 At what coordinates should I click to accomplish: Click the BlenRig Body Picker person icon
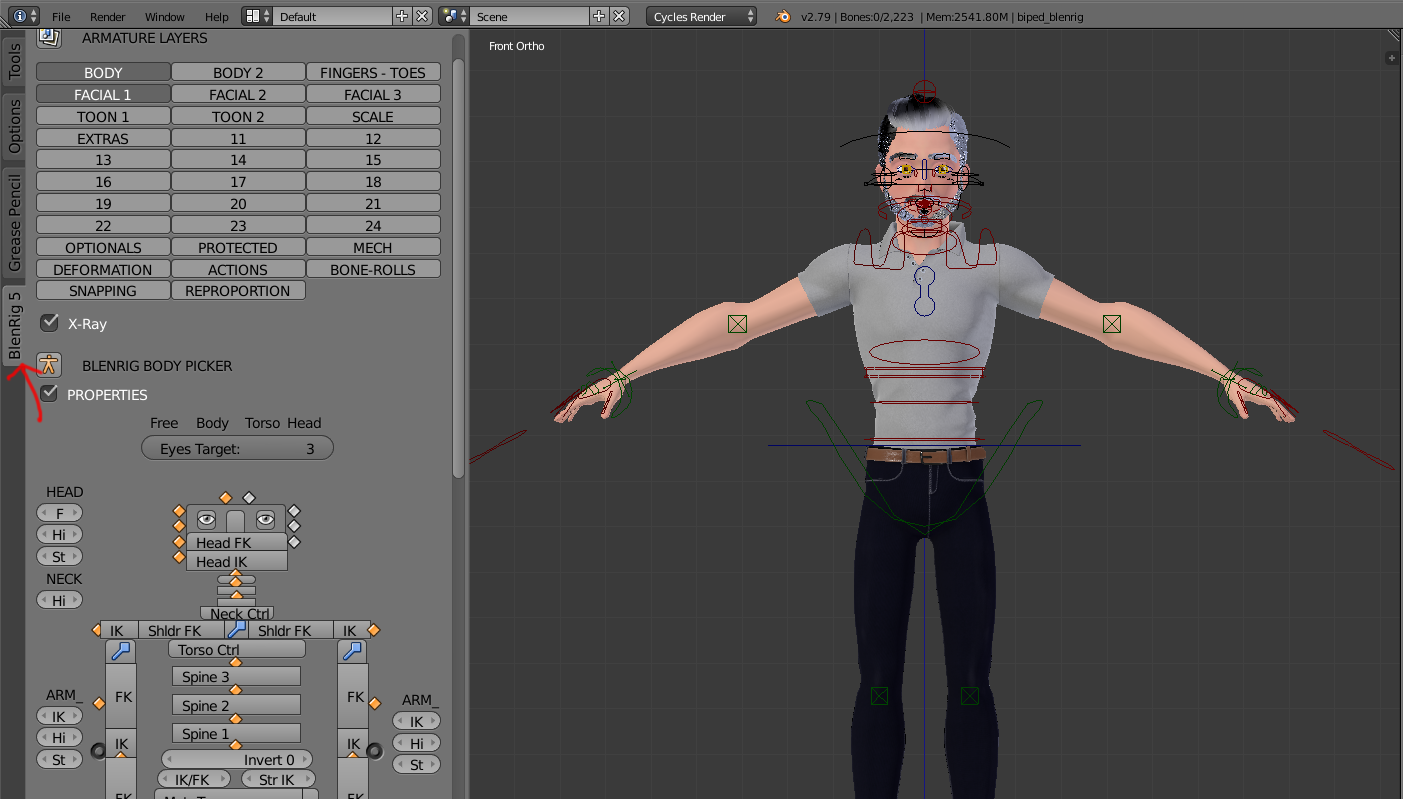[49, 364]
